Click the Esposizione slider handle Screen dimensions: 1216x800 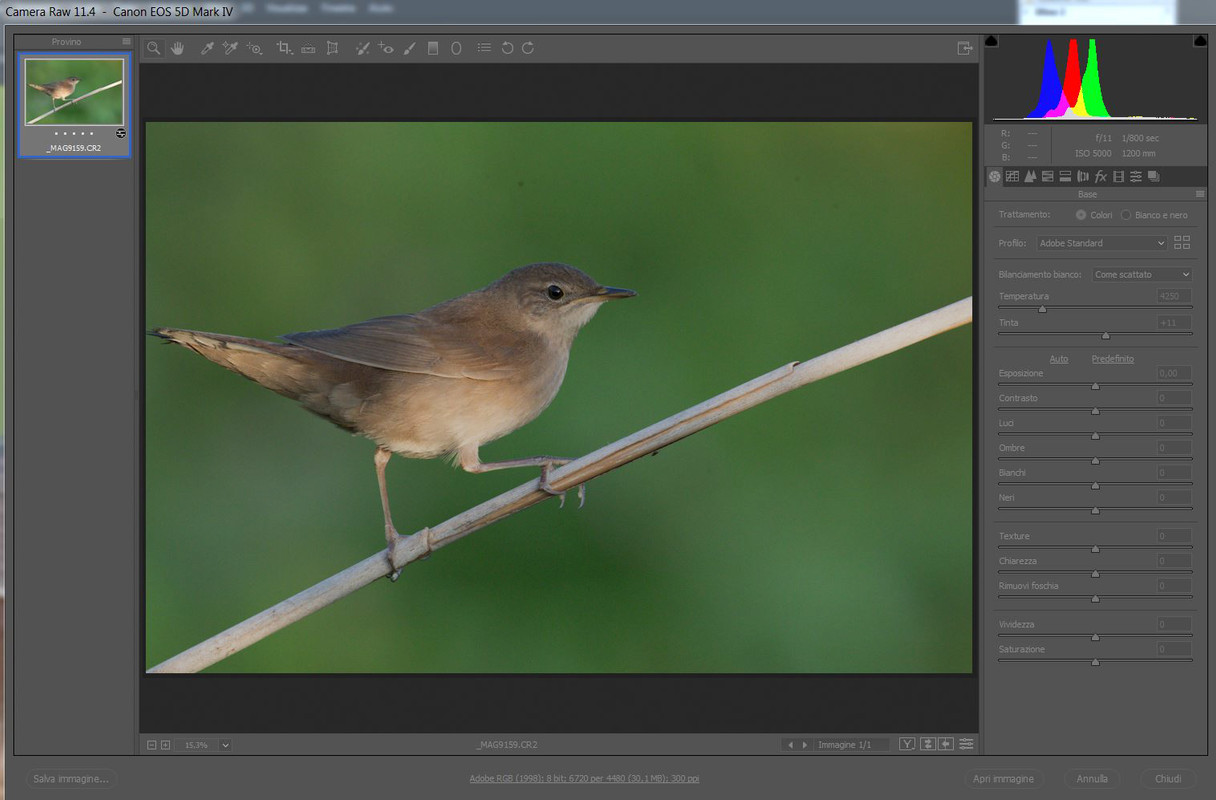coord(1095,385)
